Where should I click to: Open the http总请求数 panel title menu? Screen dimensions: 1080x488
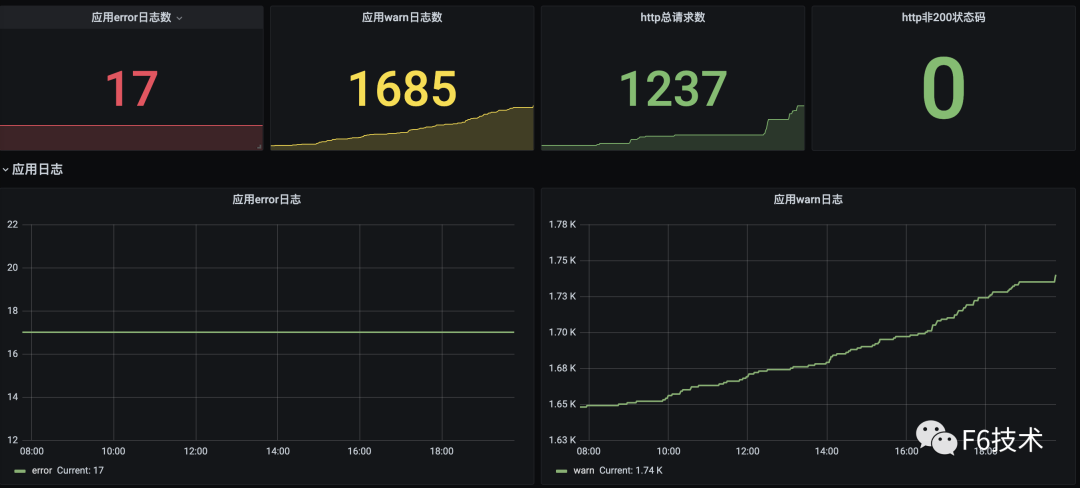click(x=672, y=17)
